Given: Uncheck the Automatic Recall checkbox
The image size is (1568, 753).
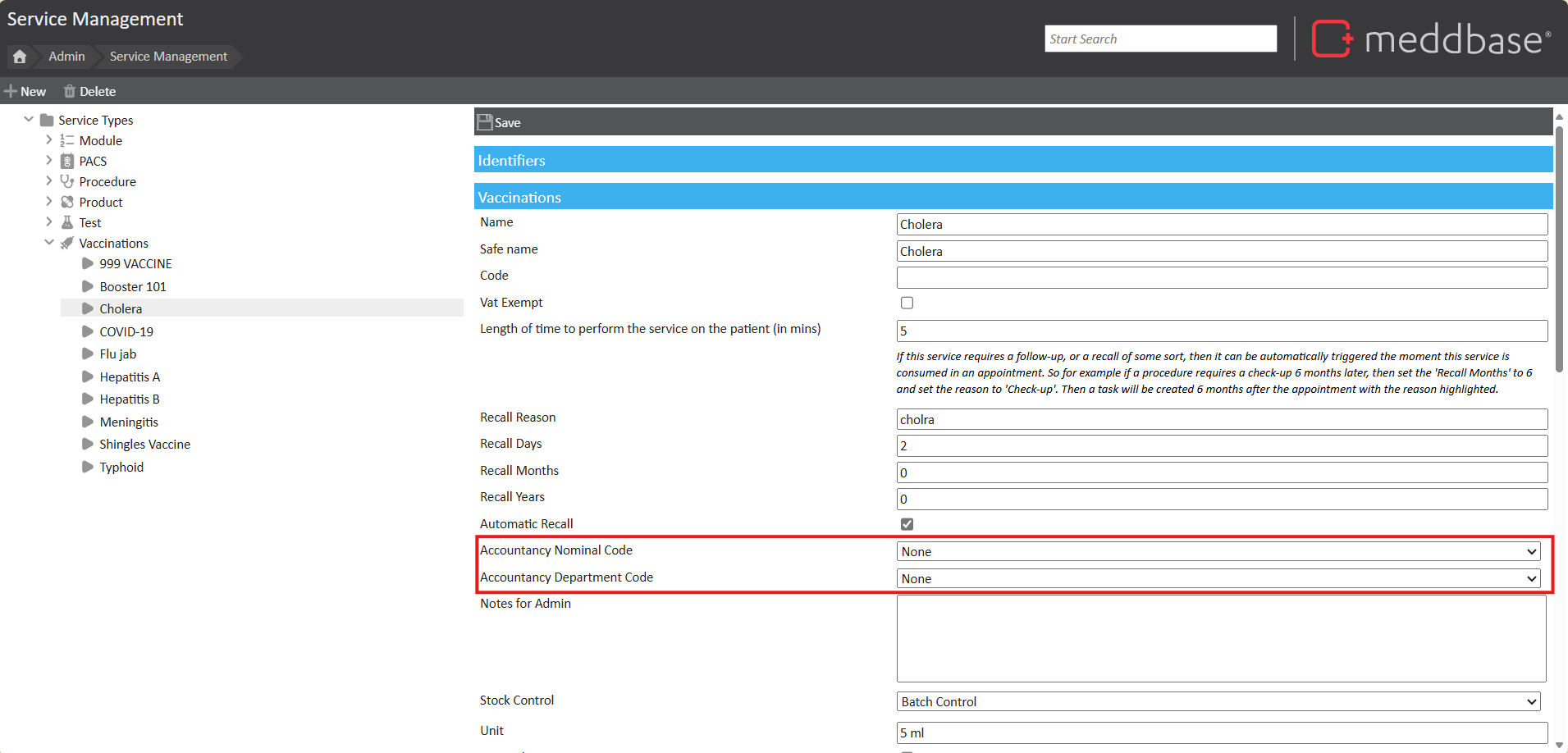Looking at the screenshot, I should [x=907, y=524].
